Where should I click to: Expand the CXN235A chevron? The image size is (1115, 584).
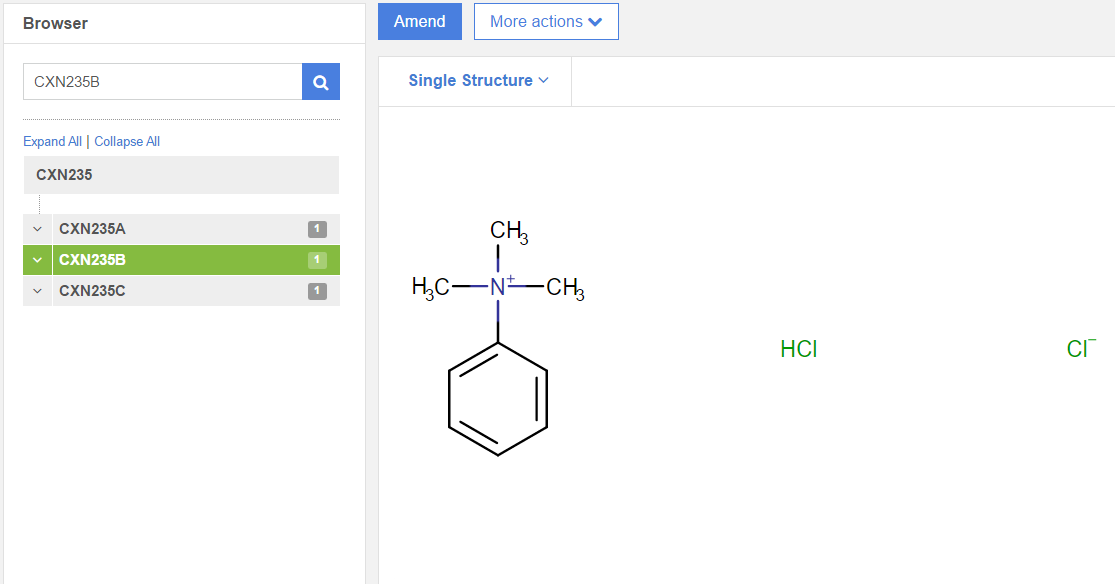(37, 229)
